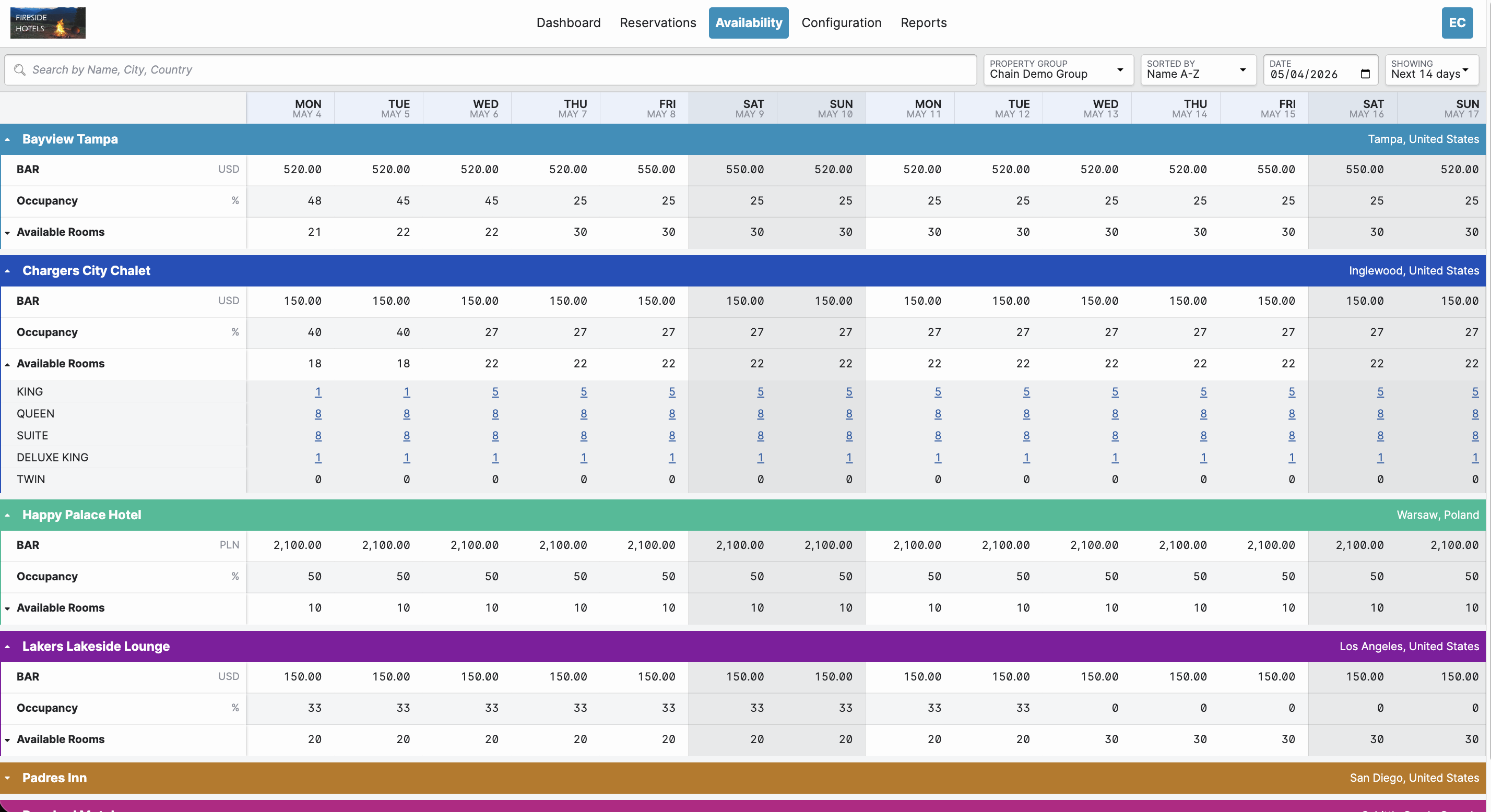
Task: Expand Happy Palace Hotel Available Rooms
Action: click(x=7, y=608)
